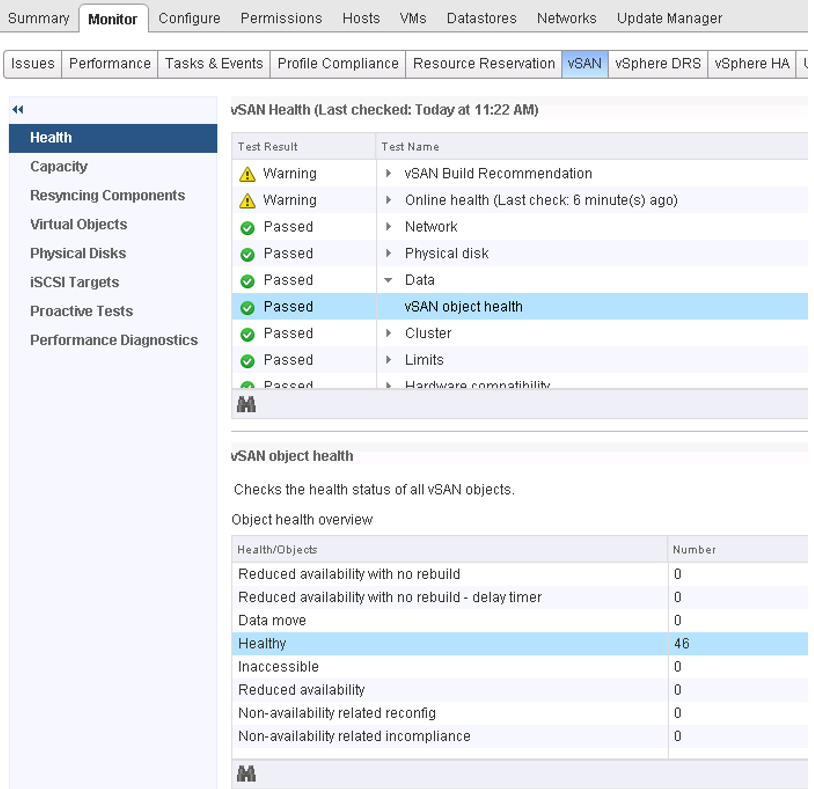Select the Healthy row in overview
Image resolution: width=814 pixels, height=789 pixels.
pyautogui.click(x=520, y=644)
